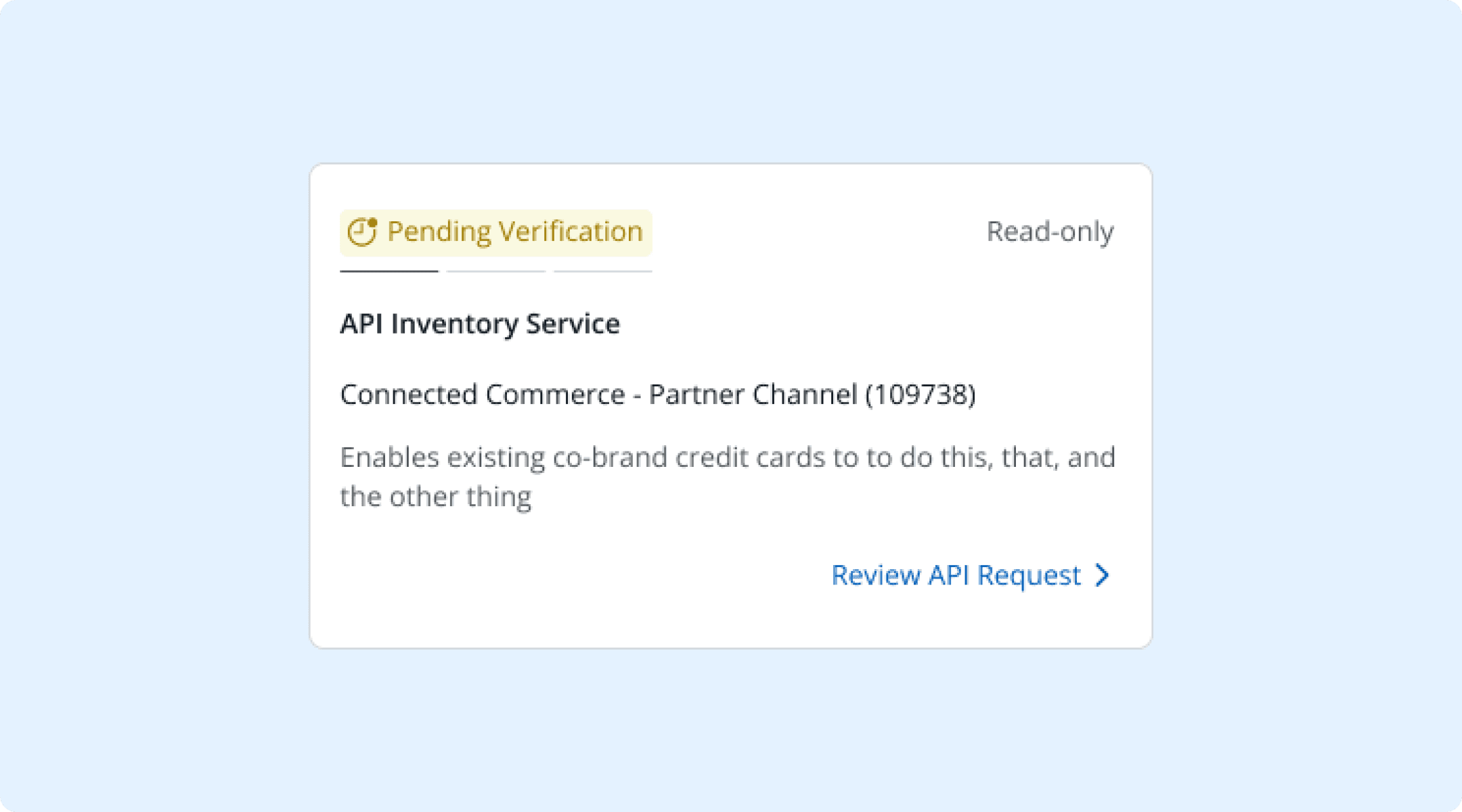Click the description starting with Enables existing

[x=727, y=458]
